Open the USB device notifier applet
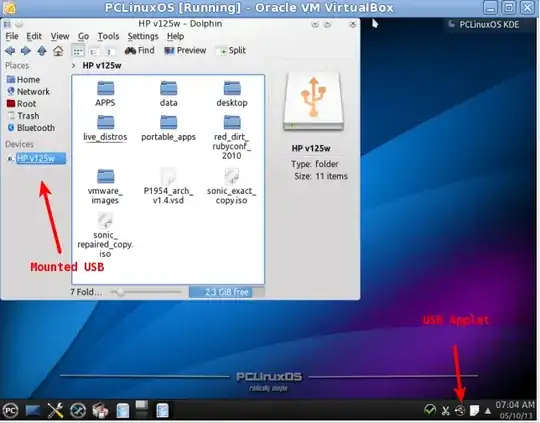 460,410
